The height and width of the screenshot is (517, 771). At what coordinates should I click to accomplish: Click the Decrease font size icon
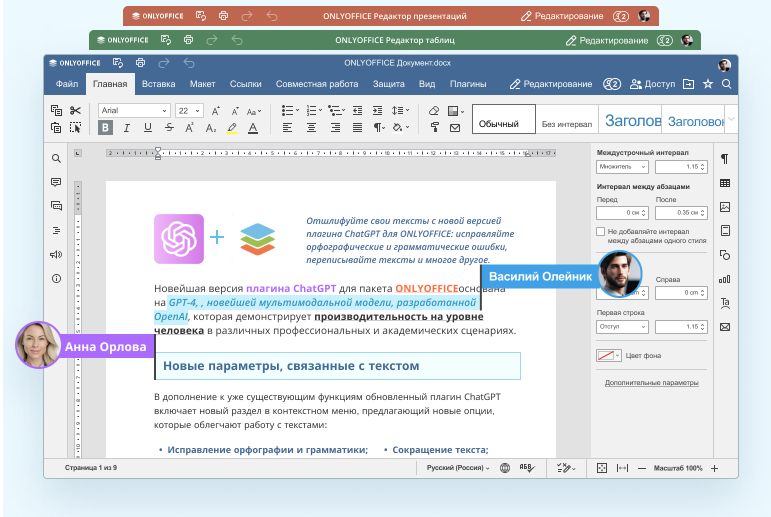235,111
